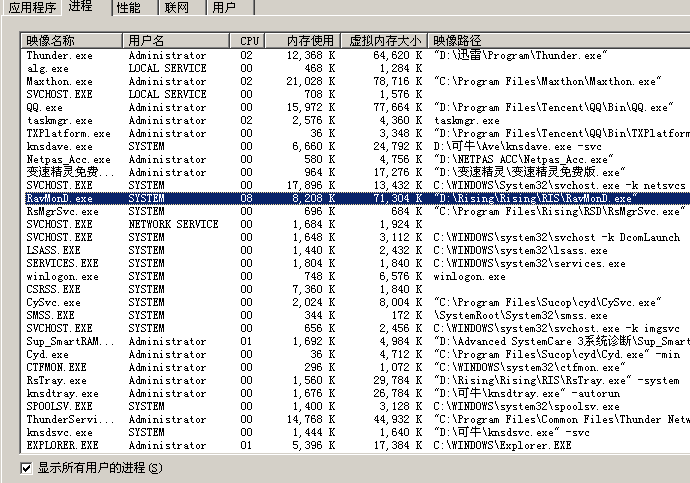Select the SERVICES.EXE process
690x483 pixels.
pos(356,263)
